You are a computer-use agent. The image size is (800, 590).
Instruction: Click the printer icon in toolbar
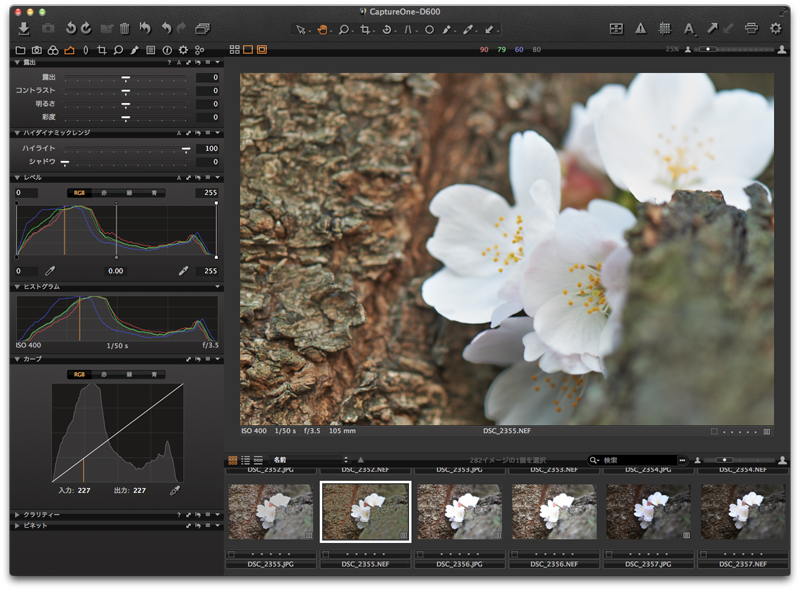pos(751,29)
